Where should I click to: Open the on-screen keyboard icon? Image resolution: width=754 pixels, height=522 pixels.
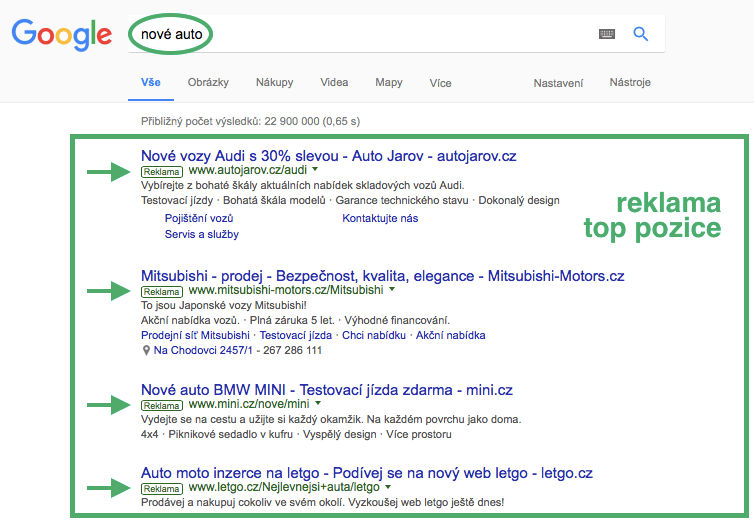point(607,34)
